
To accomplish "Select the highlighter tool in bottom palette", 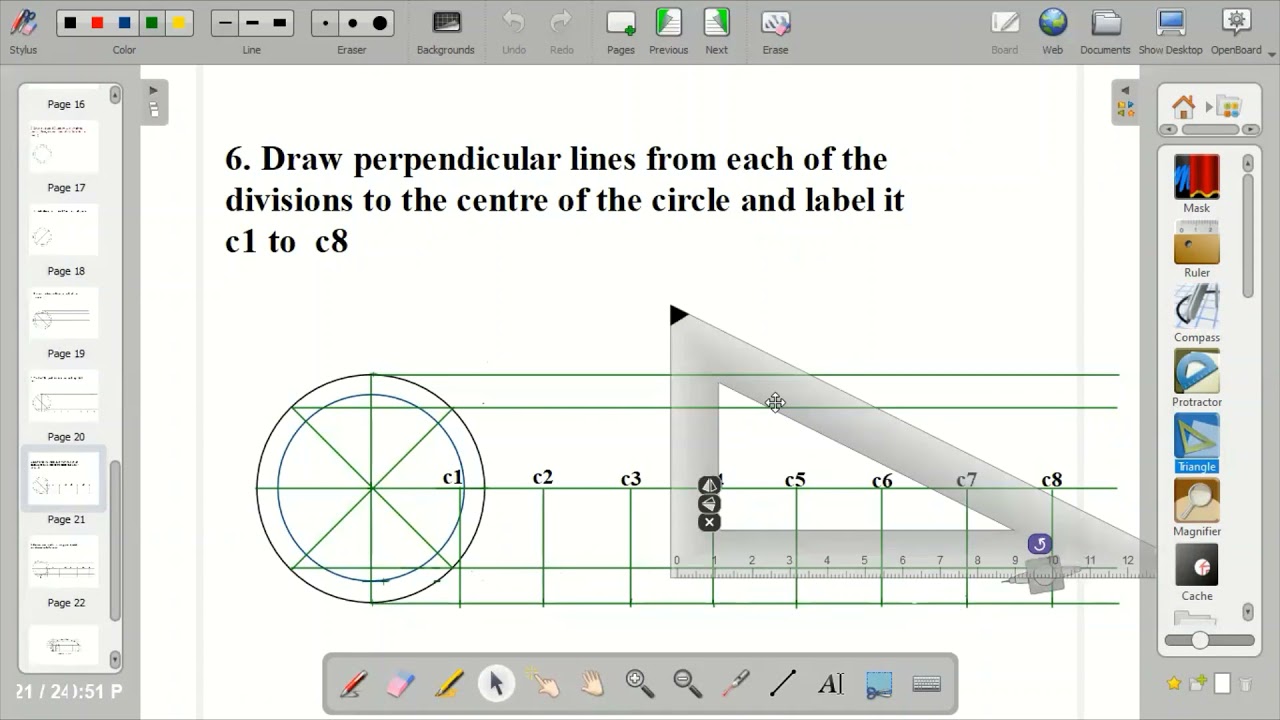I will [449, 684].
